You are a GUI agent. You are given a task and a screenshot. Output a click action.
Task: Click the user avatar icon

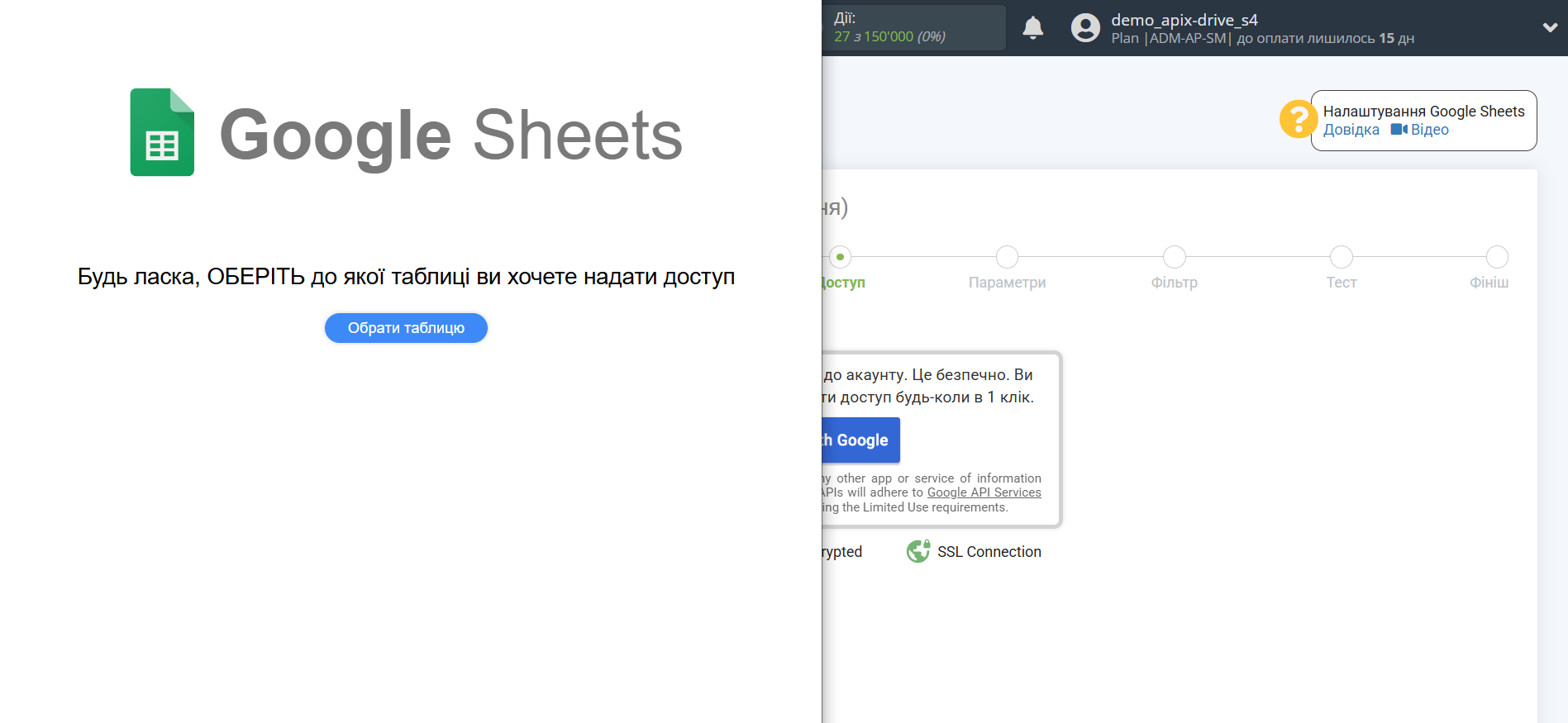(1085, 28)
